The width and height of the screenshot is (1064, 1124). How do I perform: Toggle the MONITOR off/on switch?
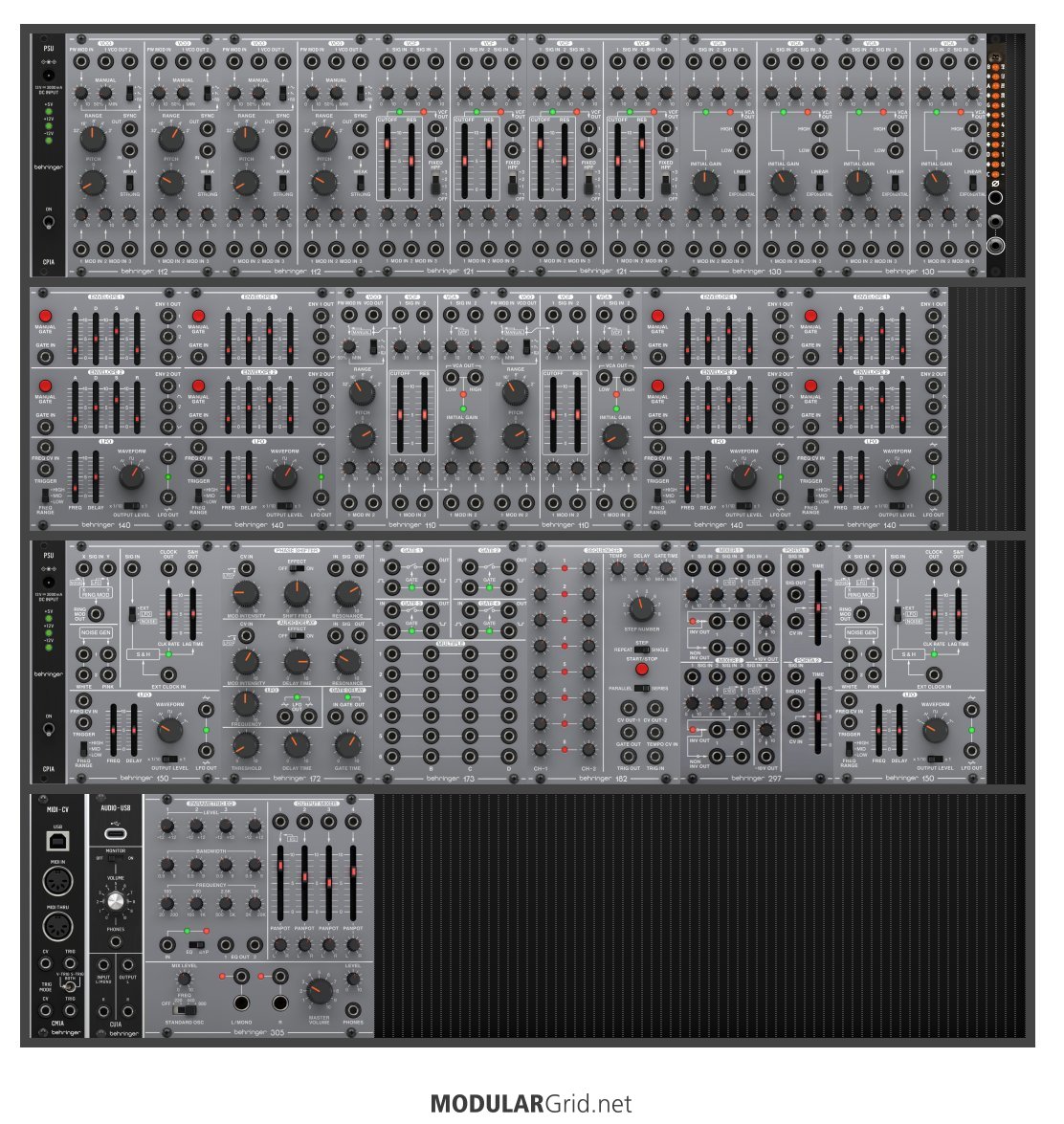click(116, 857)
